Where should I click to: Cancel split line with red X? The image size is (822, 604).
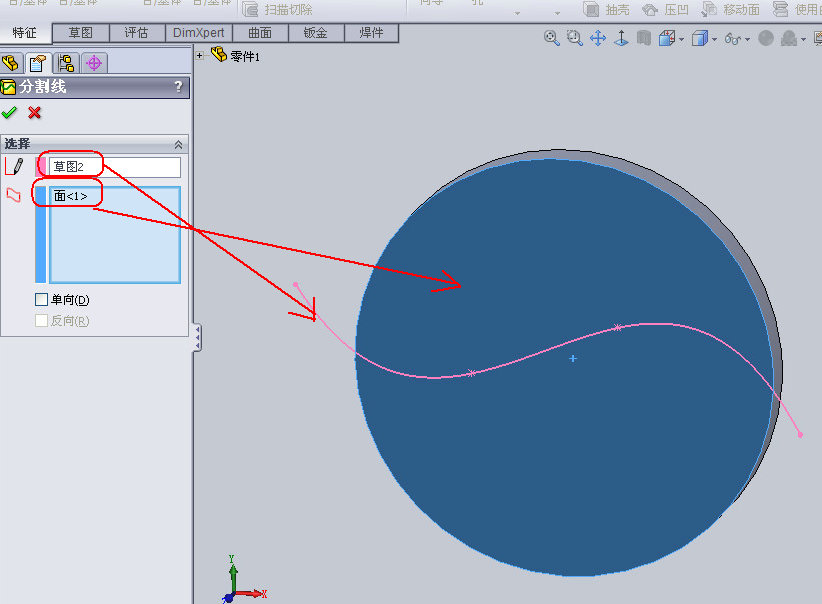[x=35, y=112]
